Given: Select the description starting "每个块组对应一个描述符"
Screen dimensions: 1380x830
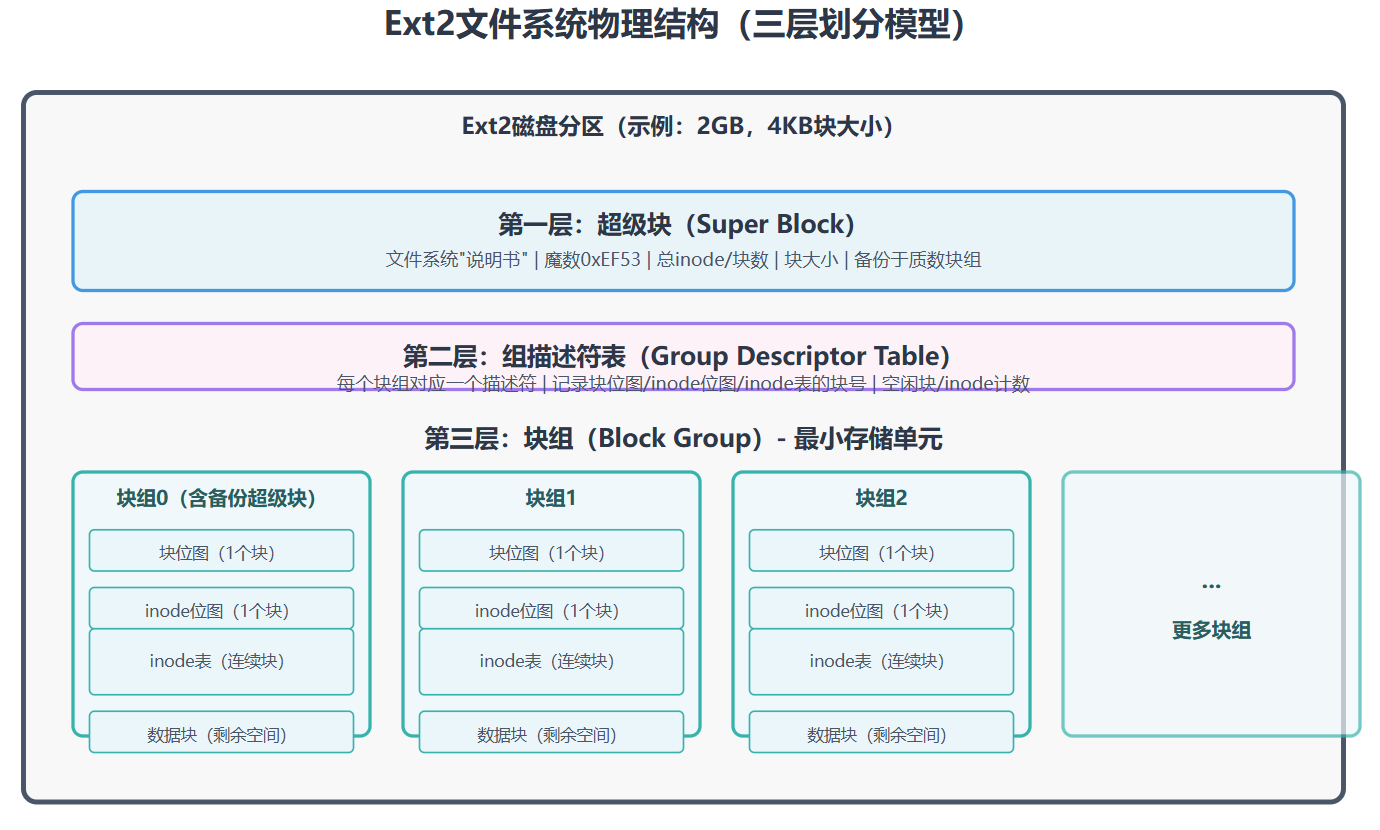Looking at the screenshot, I should [683, 384].
